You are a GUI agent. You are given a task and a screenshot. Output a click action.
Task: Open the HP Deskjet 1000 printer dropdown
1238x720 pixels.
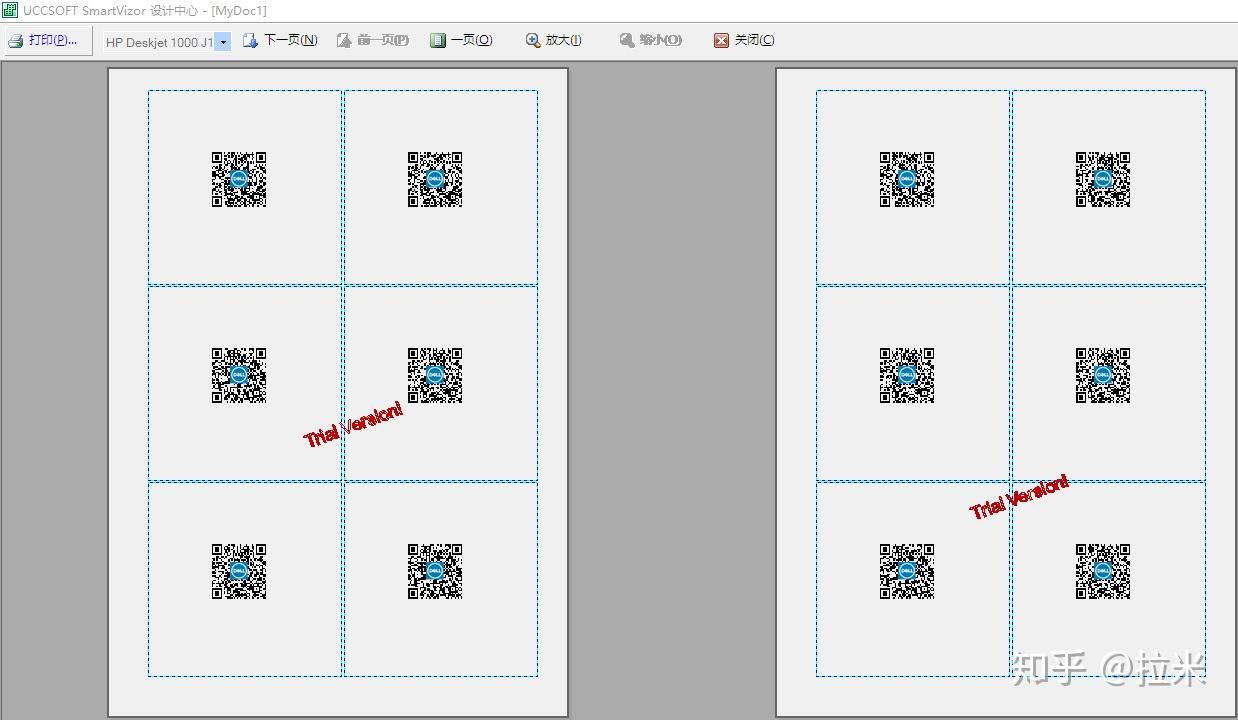coord(223,42)
